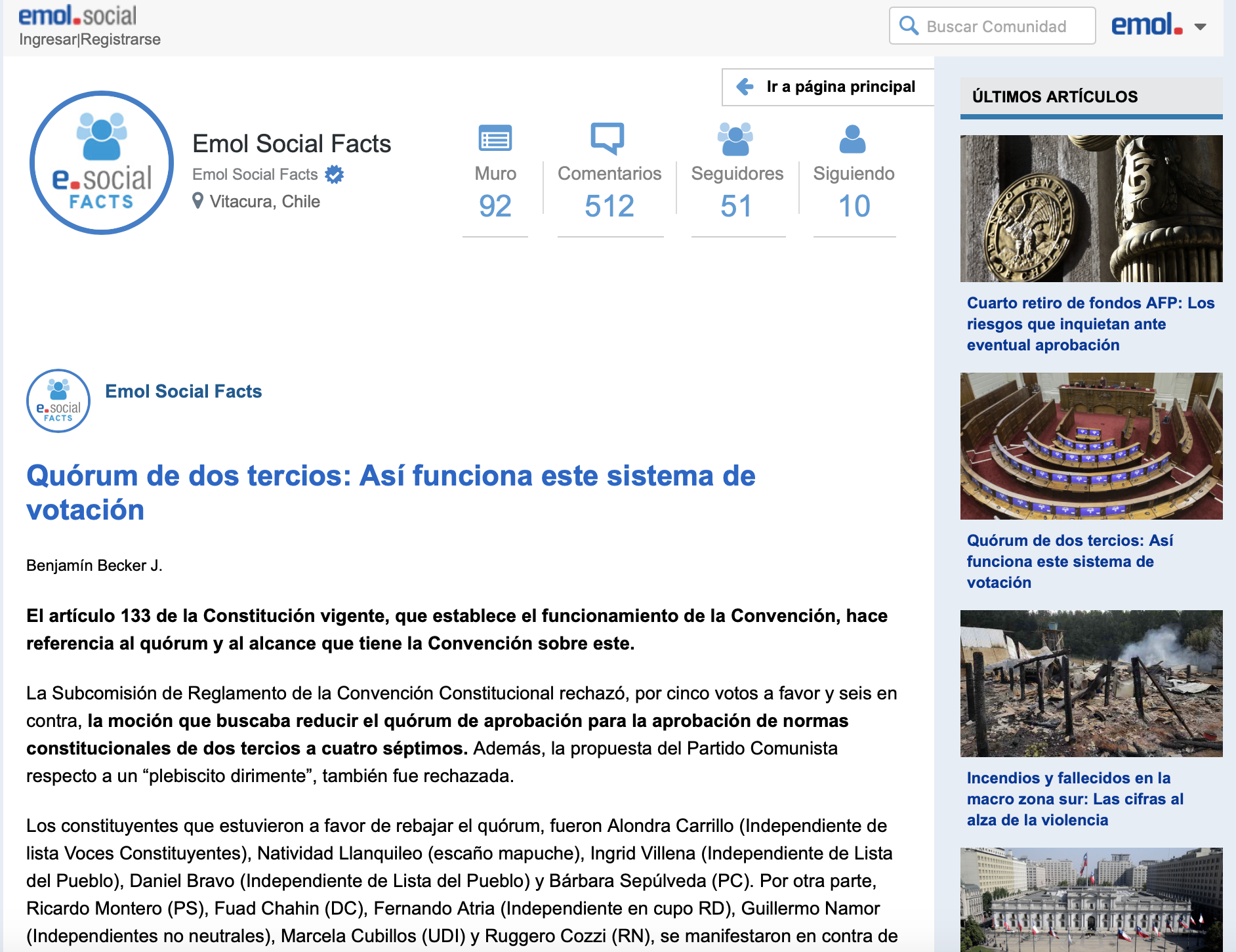Click the emol logo at top right
This screenshot has width=1236, height=952.
point(1147,25)
